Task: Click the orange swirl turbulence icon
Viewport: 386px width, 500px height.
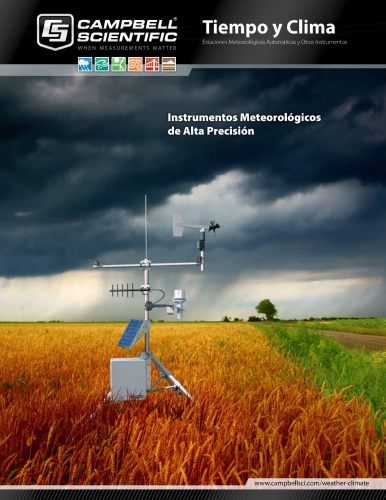Action: point(135,64)
